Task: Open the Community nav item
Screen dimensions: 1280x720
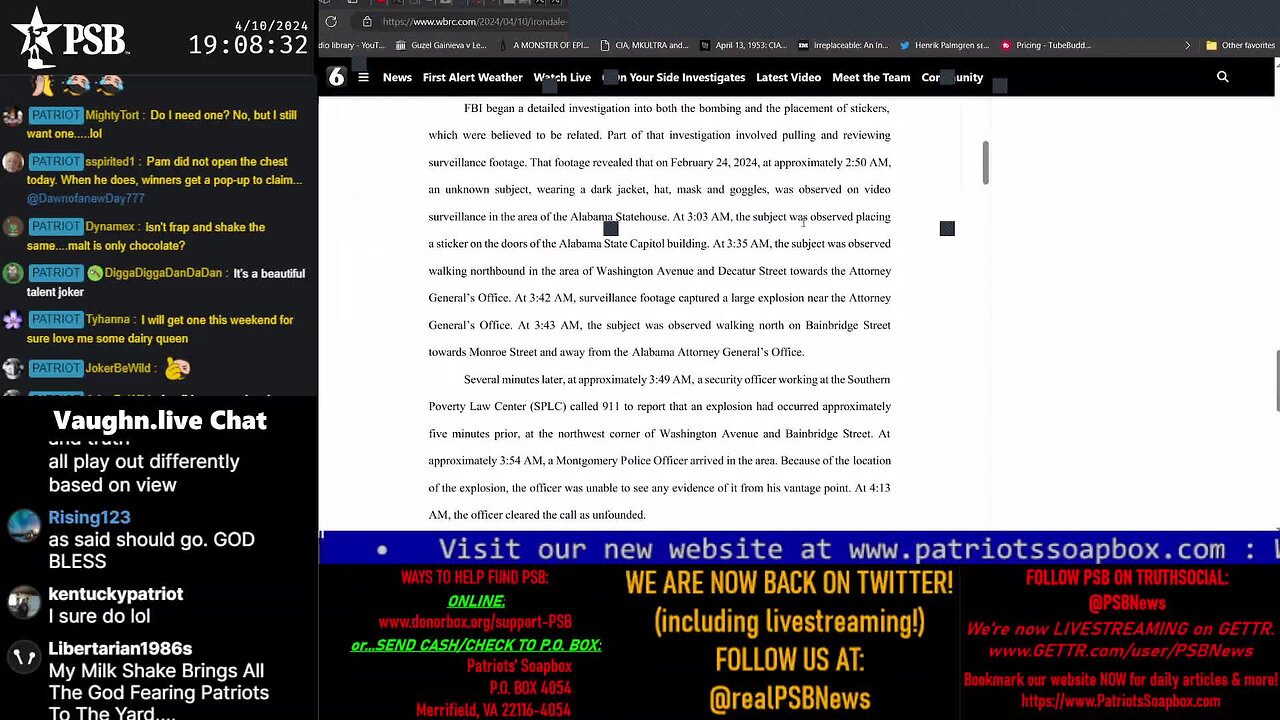Action: pyautogui.click(x=952, y=77)
